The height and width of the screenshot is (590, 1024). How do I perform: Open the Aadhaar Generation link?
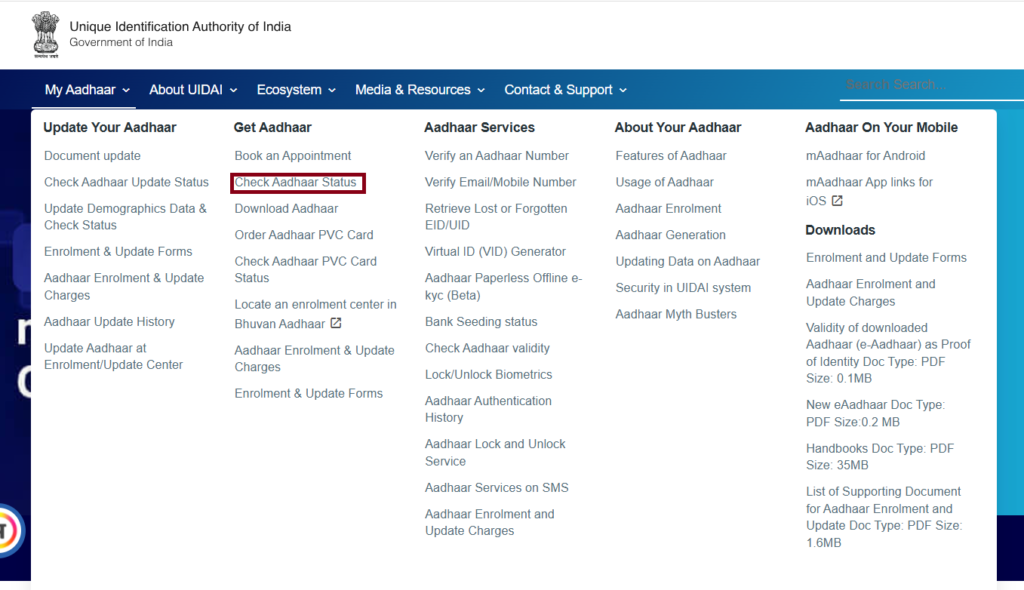670,235
